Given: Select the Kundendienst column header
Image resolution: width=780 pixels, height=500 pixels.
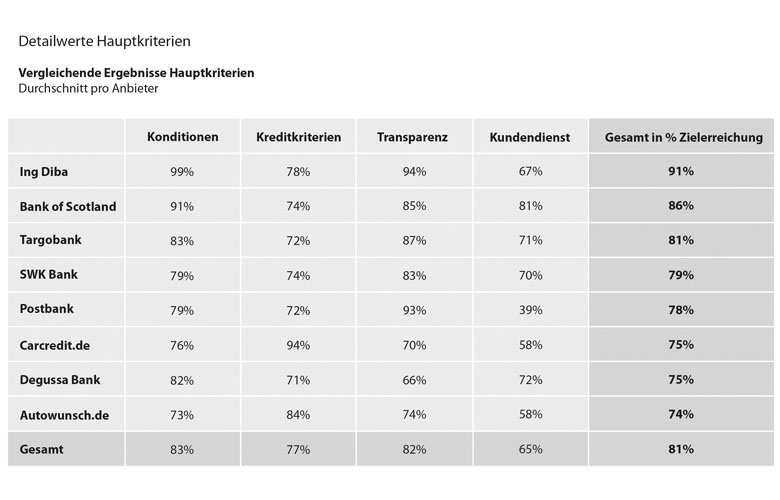Looking at the screenshot, I should (529, 137).
